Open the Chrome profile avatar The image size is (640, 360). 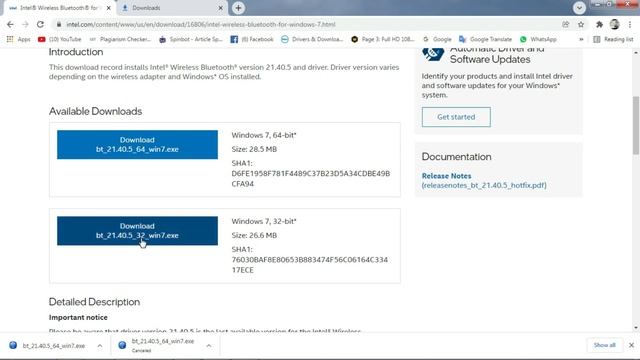[615, 24]
